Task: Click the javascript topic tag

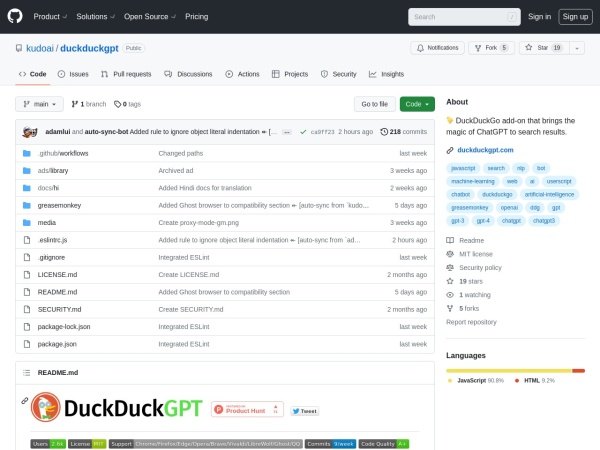Action: tap(463, 168)
